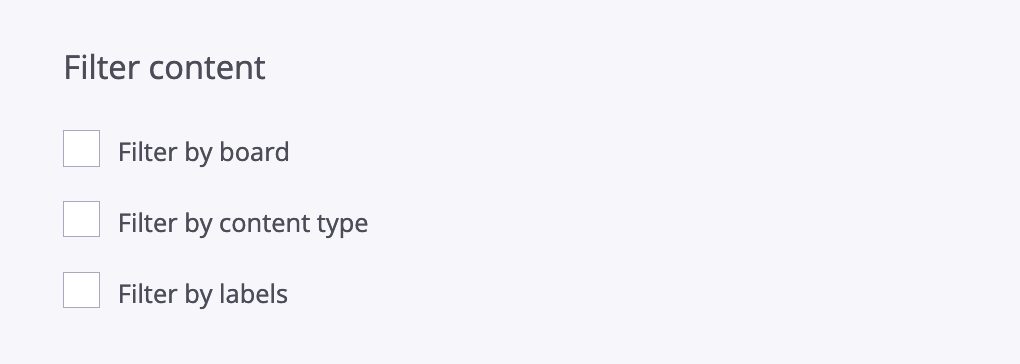Activate the empty box beside 'Filter by board'
The image size is (1020, 364).
click(81, 148)
